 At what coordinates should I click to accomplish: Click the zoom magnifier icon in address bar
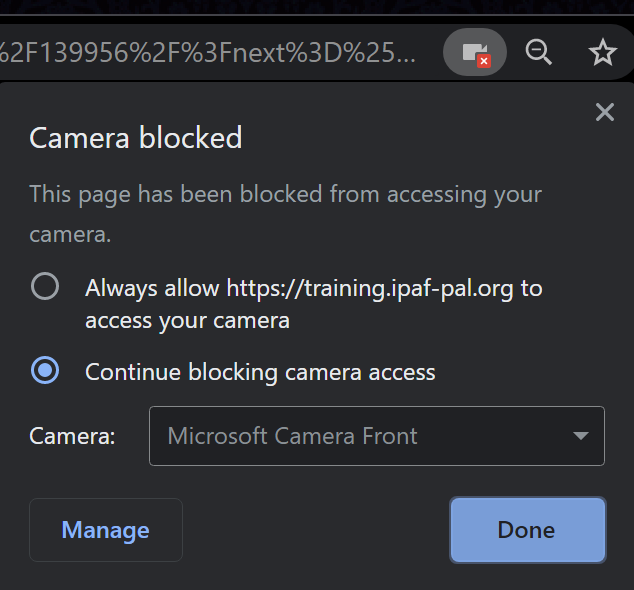click(539, 52)
